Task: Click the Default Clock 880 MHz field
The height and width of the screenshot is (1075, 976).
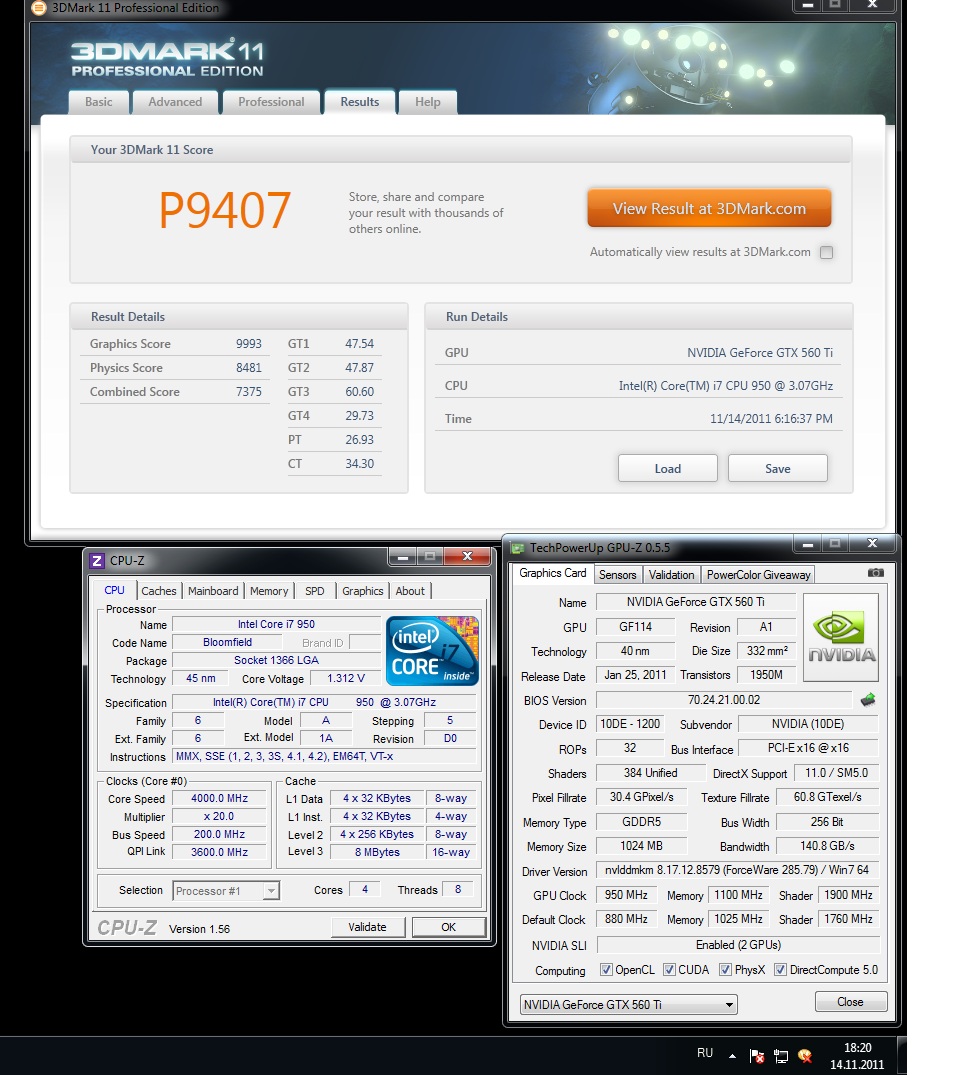Action: (626, 919)
